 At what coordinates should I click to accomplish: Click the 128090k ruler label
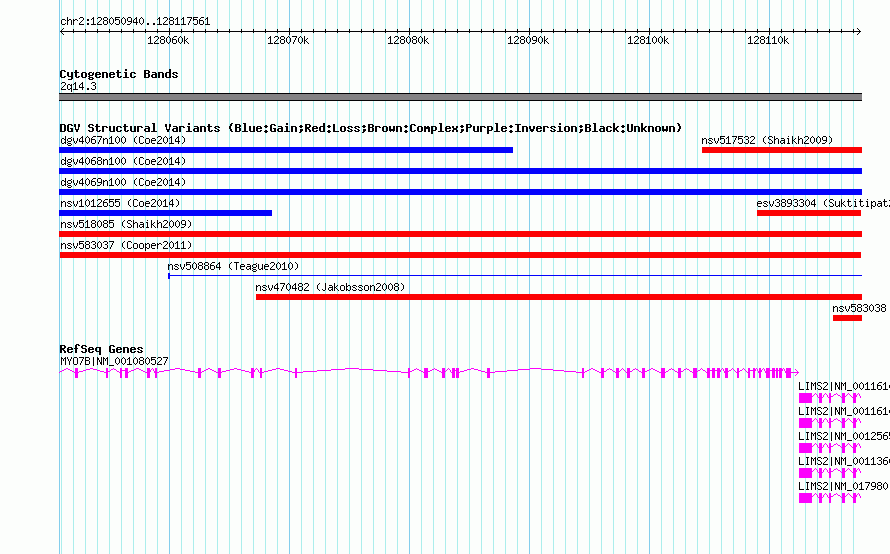528,40
